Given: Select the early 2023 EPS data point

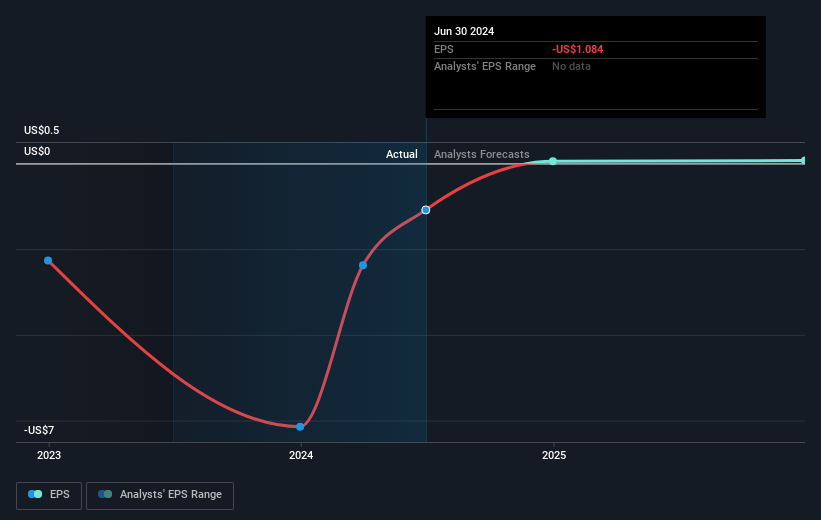Looking at the screenshot, I should coord(48,261).
